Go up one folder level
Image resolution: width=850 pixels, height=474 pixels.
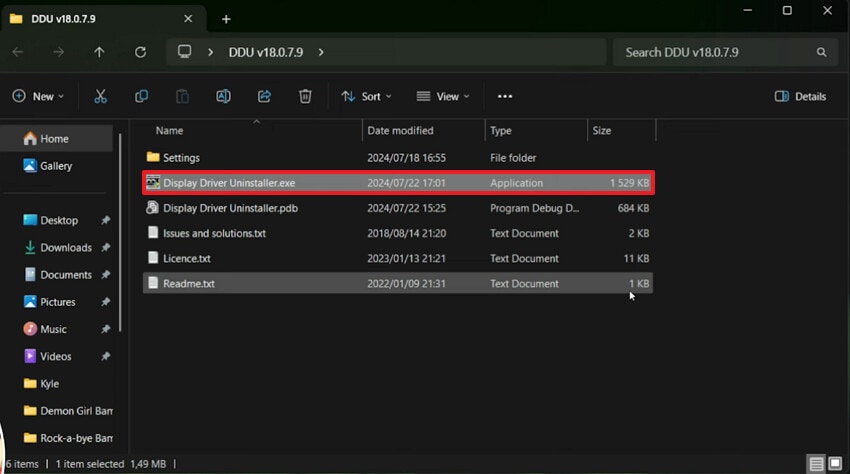click(x=99, y=52)
